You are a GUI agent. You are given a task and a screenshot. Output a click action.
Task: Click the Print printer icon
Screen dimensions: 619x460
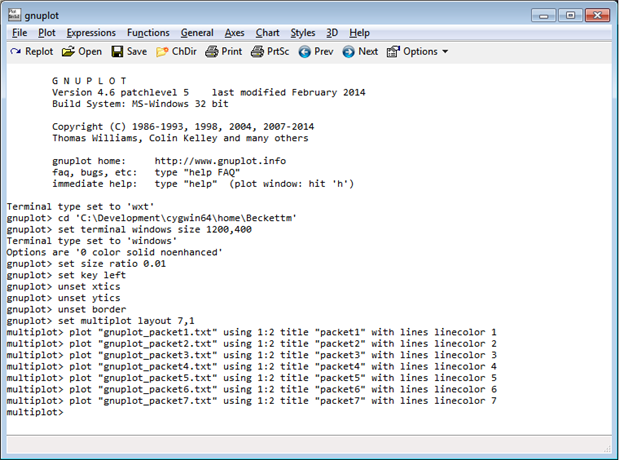(x=211, y=51)
